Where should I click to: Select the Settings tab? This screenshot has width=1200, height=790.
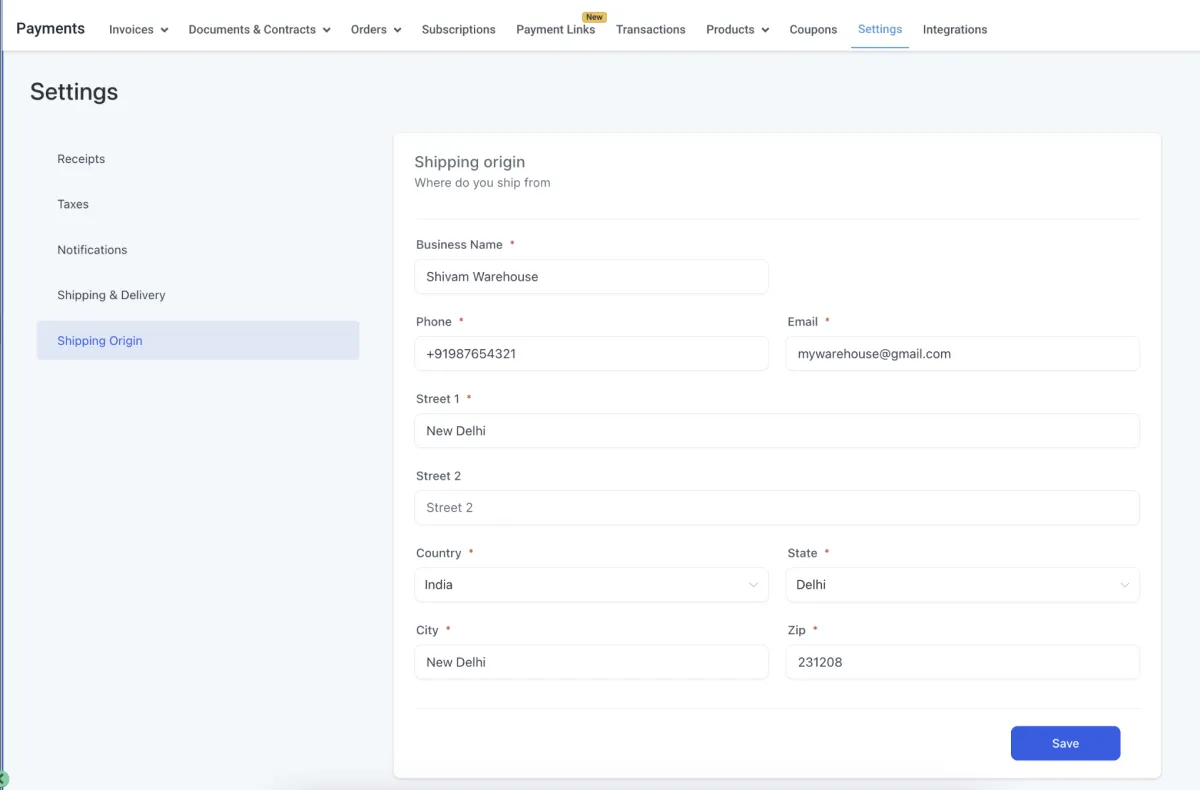tap(880, 30)
